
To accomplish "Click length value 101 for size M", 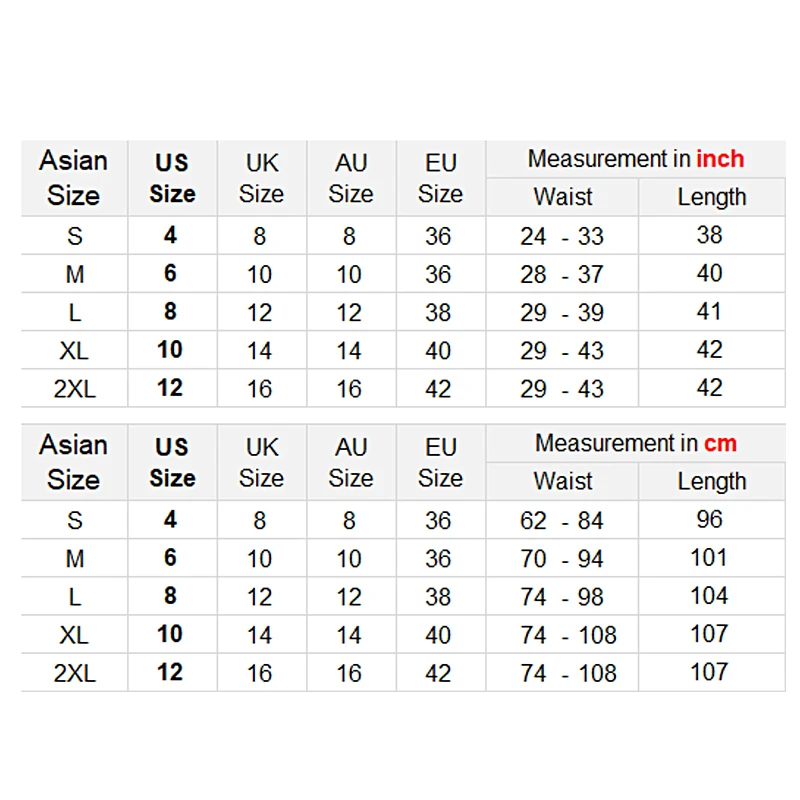I will (709, 558).
